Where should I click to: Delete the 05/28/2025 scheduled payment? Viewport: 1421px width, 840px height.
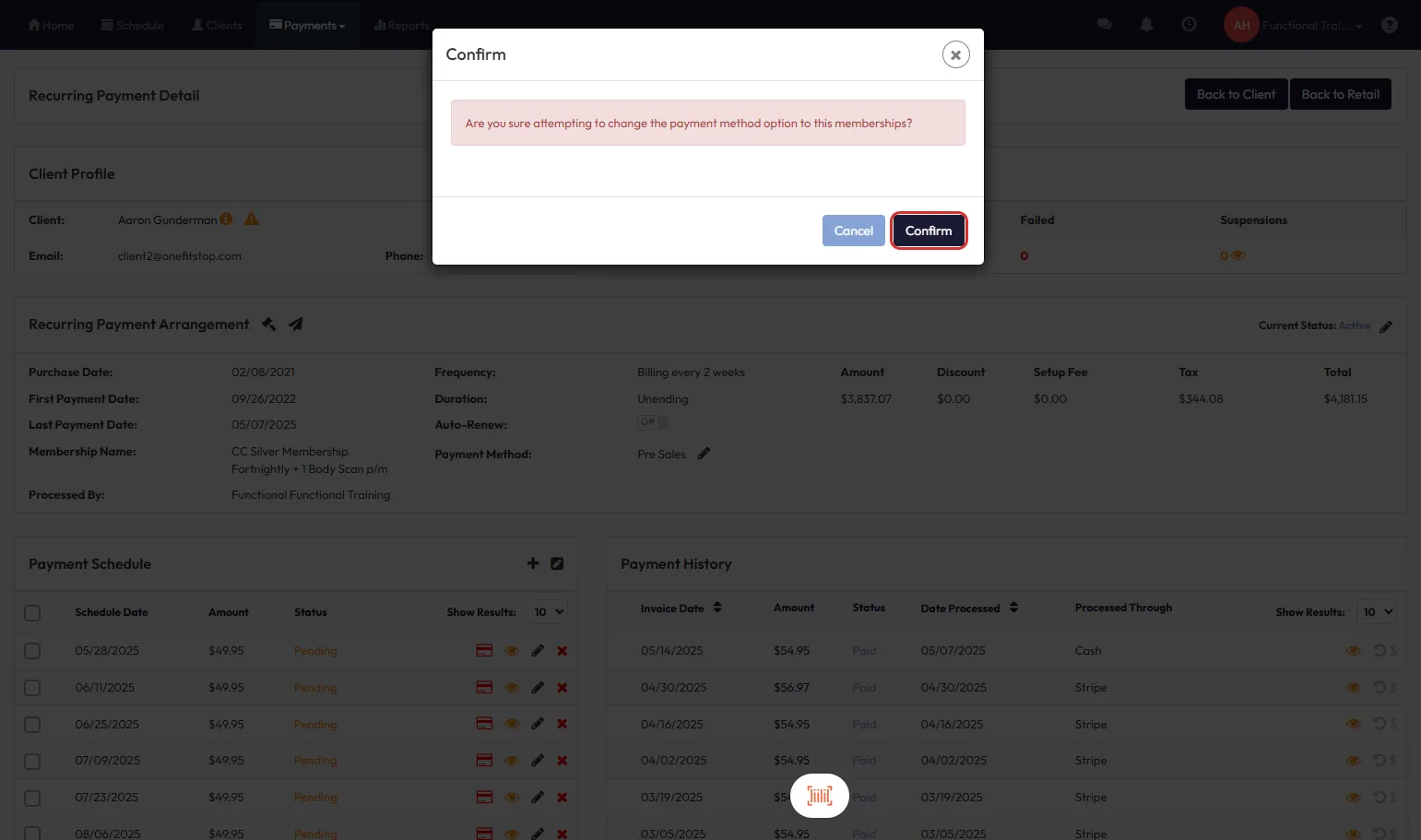pyautogui.click(x=562, y=651)
